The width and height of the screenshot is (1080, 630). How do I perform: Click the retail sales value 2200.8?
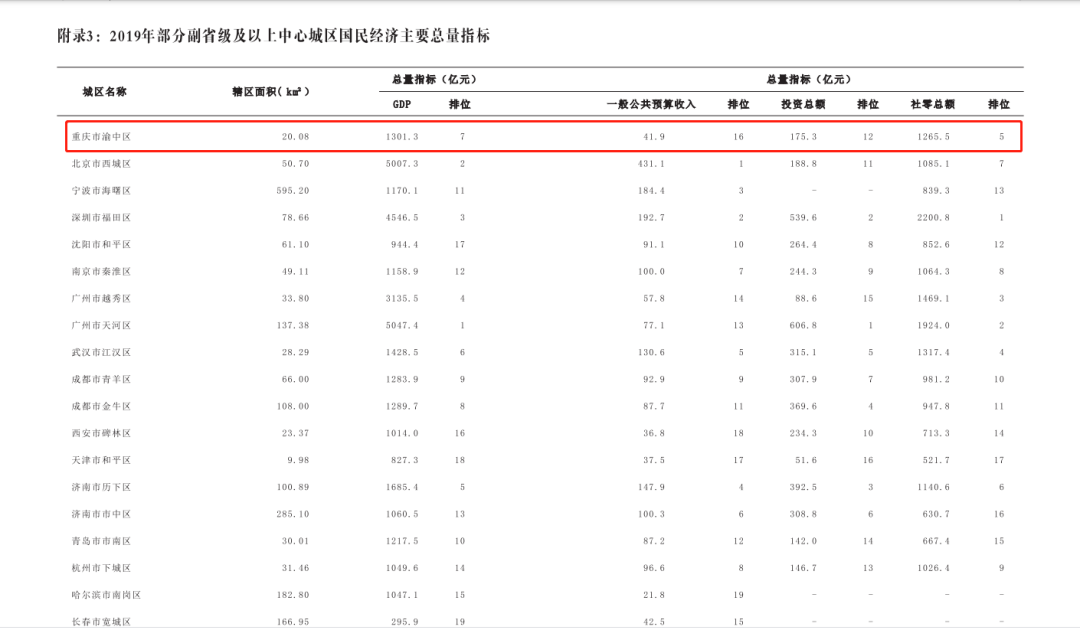(932, 218)
